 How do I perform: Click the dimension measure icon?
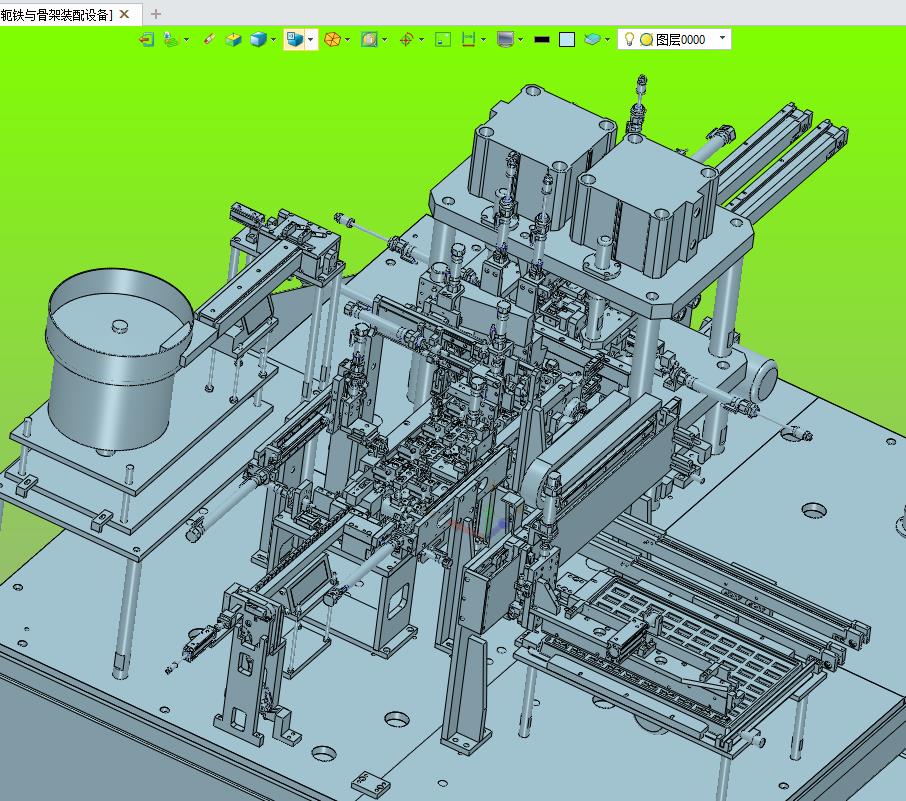pyautogui.click(x=468, y=39)
